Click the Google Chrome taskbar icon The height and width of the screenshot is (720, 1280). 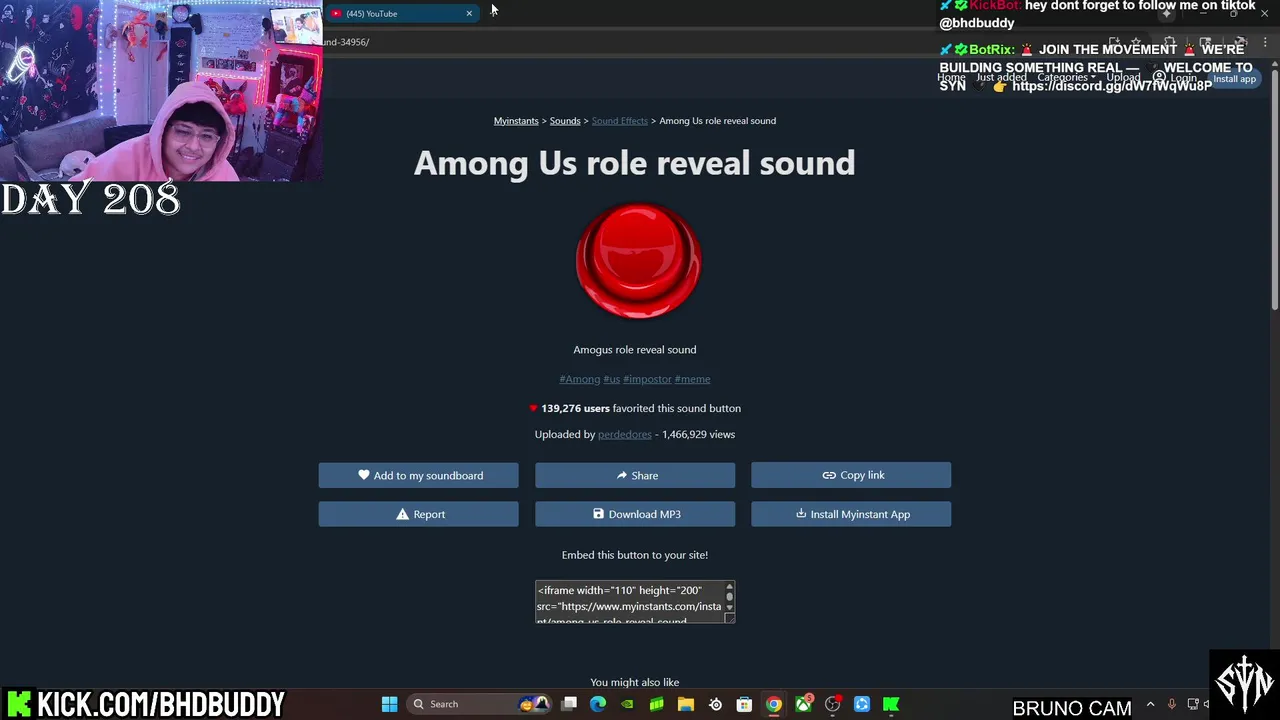774,704
